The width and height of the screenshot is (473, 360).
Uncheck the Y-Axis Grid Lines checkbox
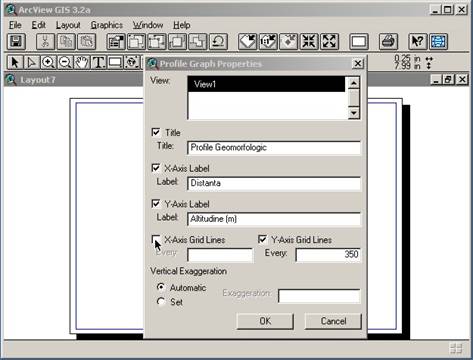click(x=262, y=239)
